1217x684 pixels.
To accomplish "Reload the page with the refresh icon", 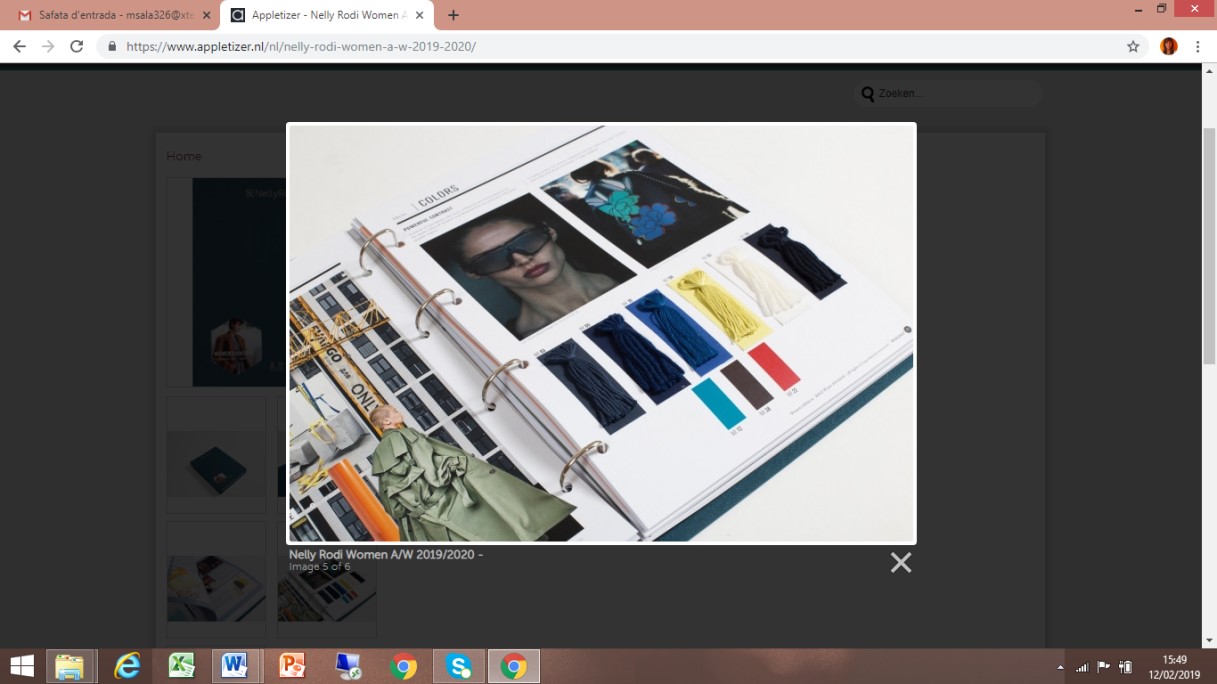I will coord(77,46).
